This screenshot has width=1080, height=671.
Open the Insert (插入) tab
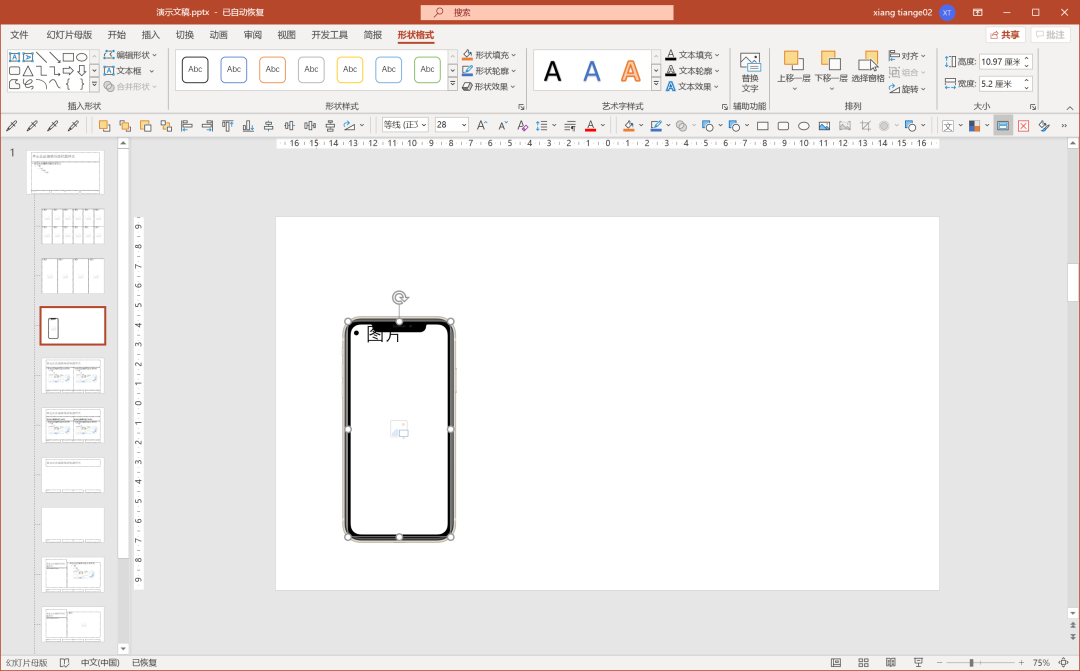(150, 35)
